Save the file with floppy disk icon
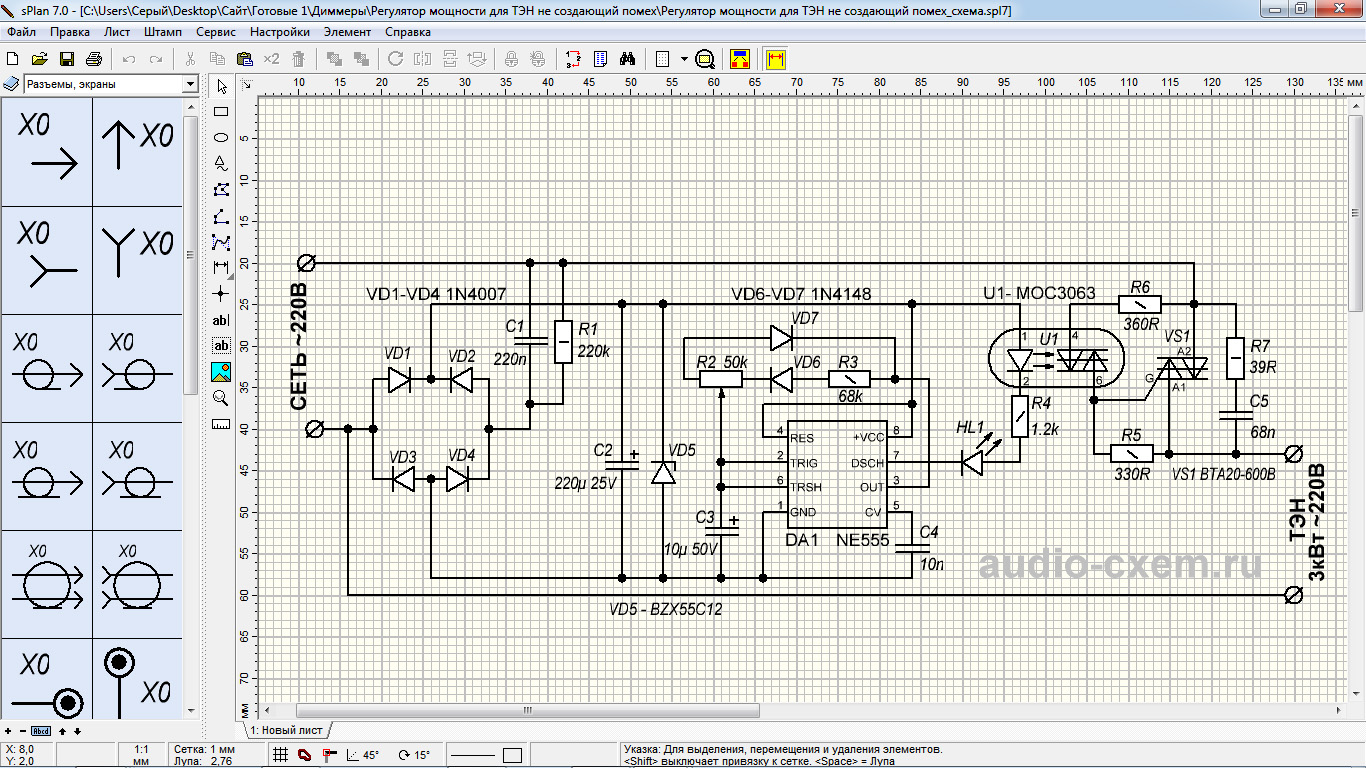This screenshot has width=1366, height=768. tap(67, 59)
